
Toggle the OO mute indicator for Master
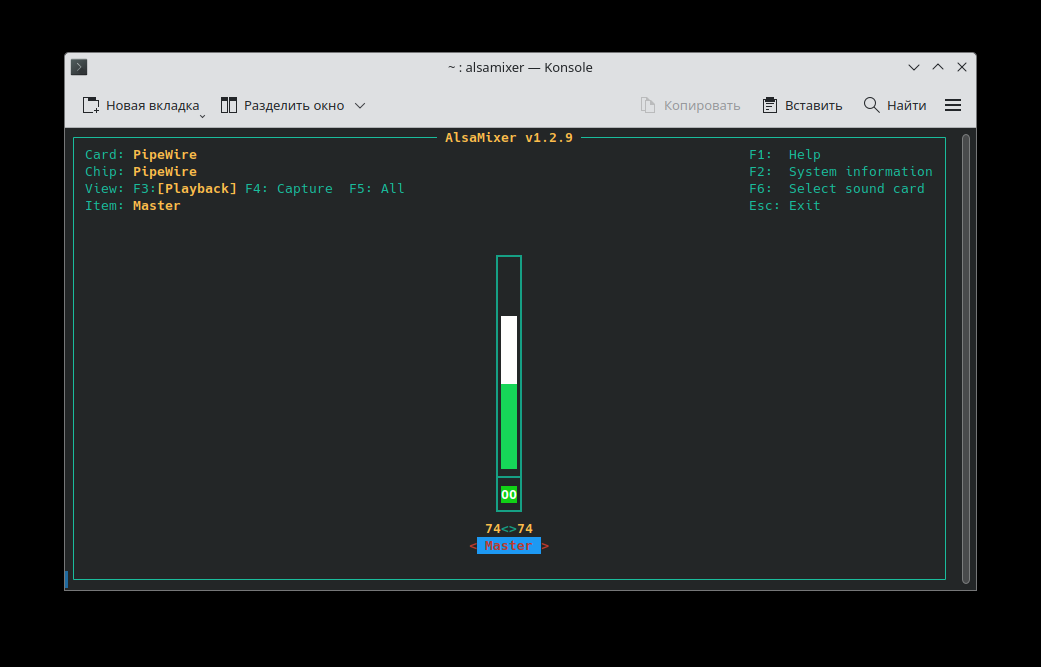coord(509,494)
